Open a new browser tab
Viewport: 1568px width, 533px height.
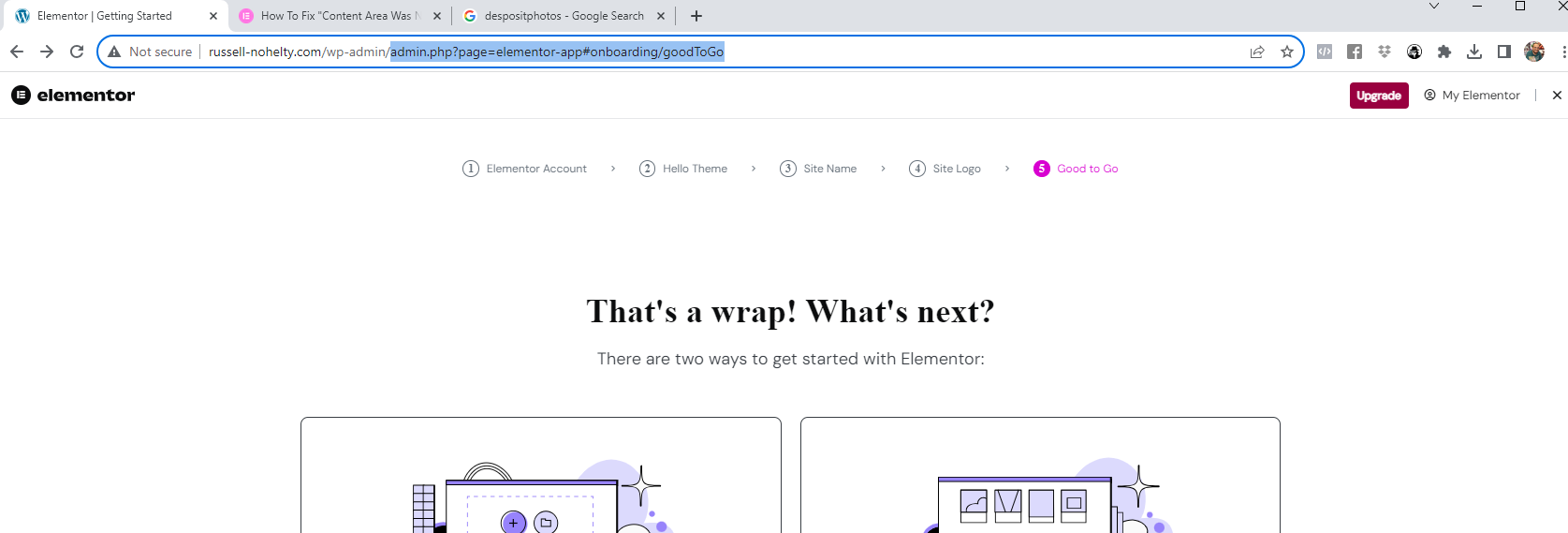pyautogui.click(x=696, y=16)
